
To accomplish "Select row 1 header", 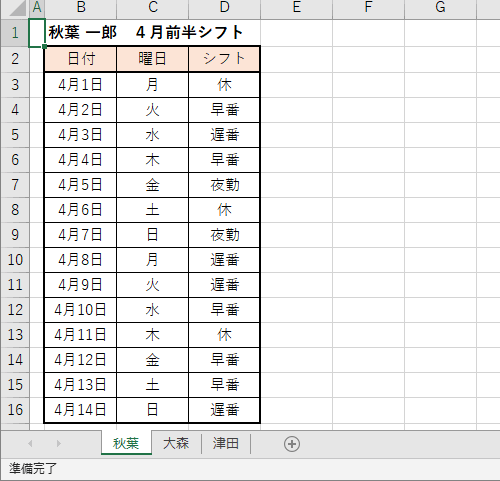I will [15, 33].
